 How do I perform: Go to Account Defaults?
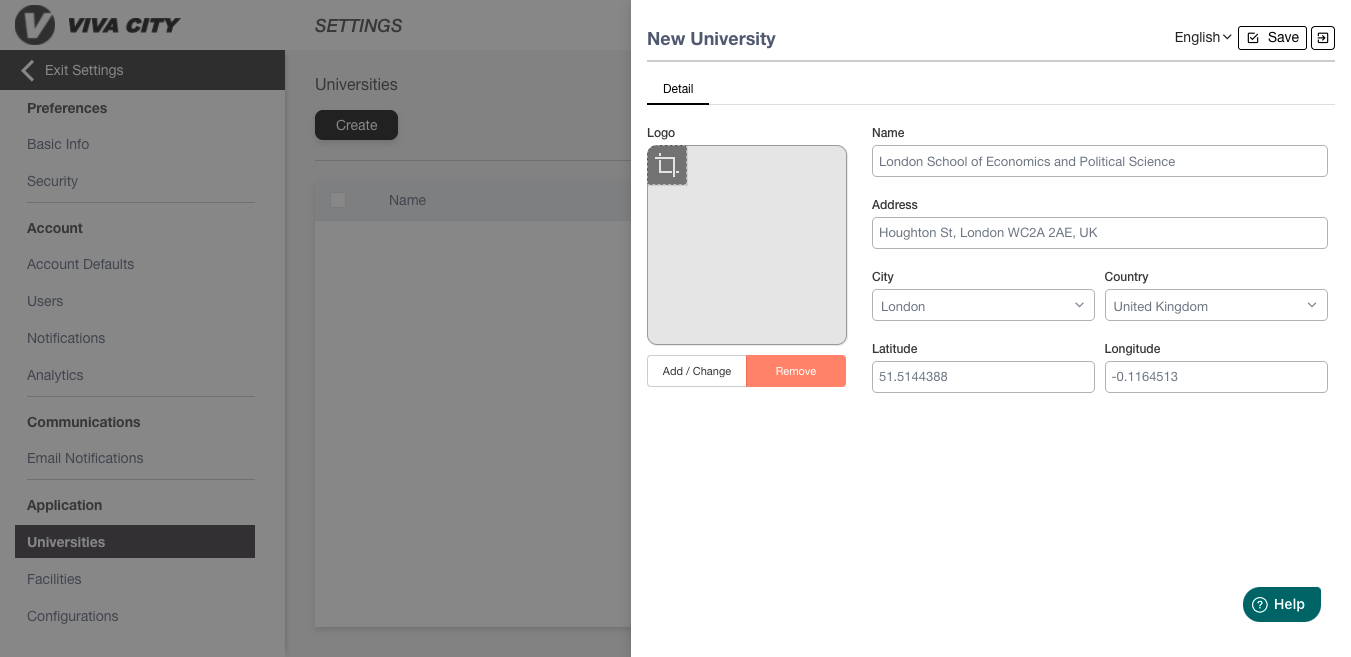coord(80,264)
